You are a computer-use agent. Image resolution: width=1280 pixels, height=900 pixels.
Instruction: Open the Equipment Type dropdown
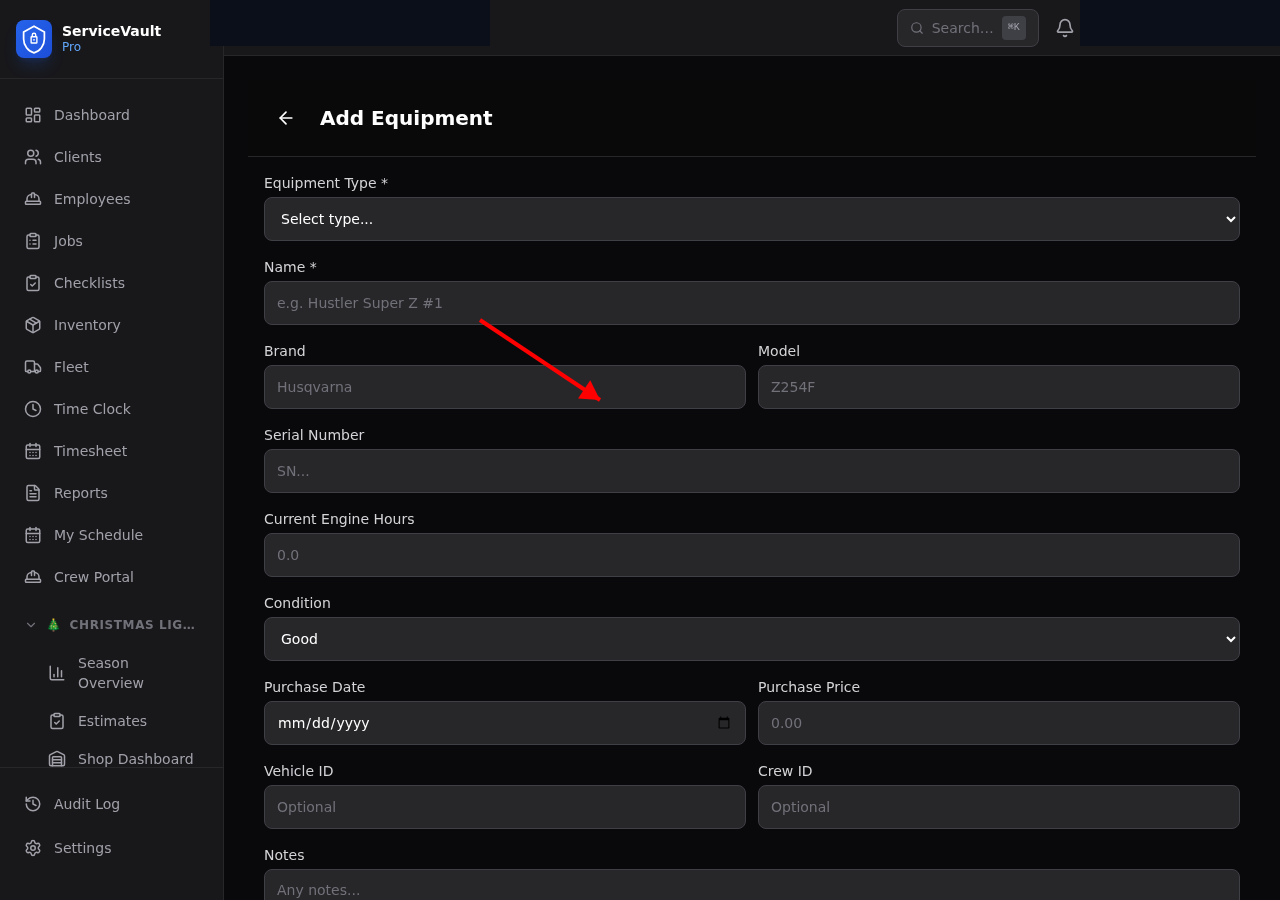click(x=751, y=219)
